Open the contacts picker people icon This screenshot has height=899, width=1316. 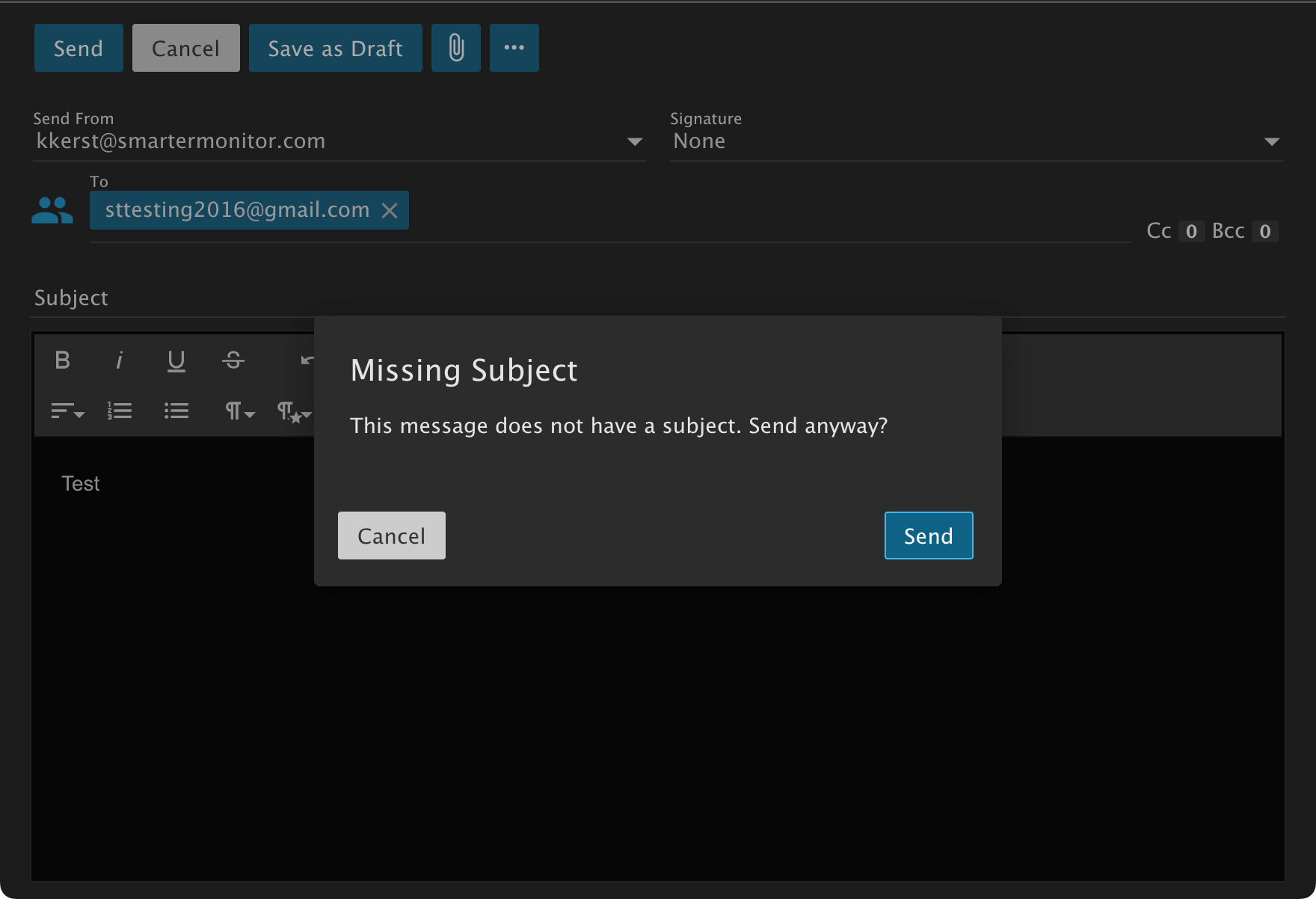(52, 210)
